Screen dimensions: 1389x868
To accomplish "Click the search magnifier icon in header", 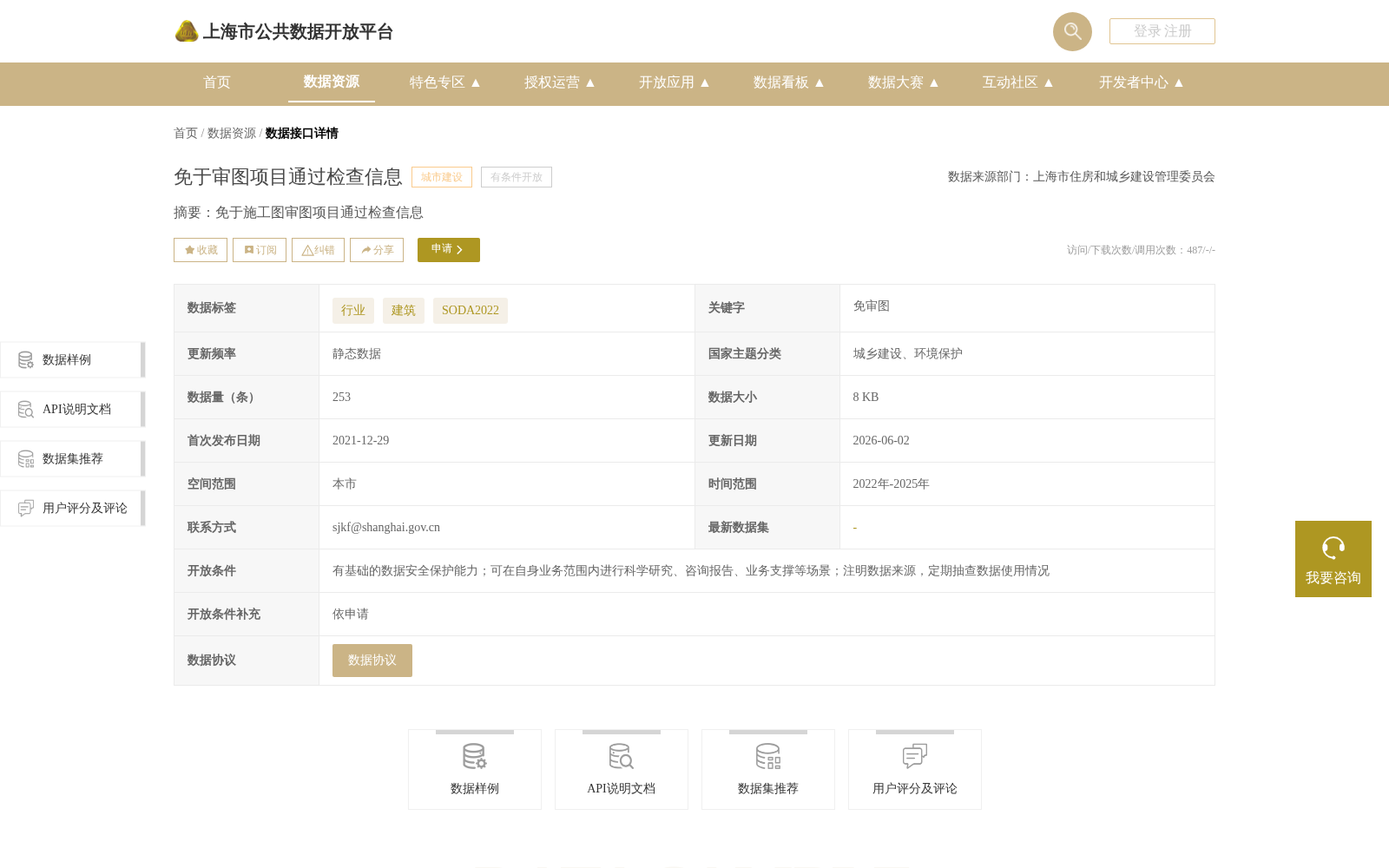I will pyautogui.click(x=1072, y=31).
